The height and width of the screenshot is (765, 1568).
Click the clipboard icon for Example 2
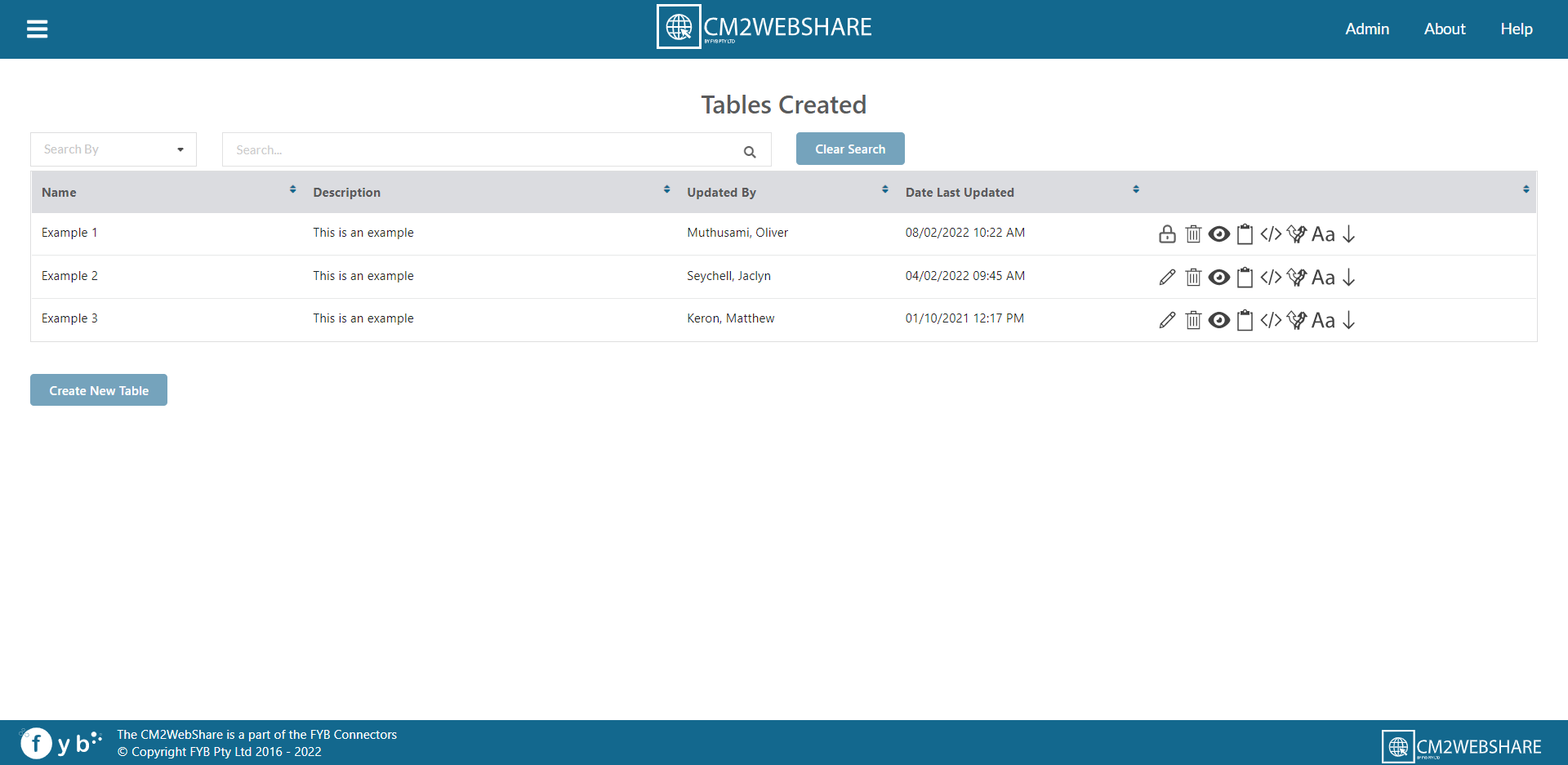1245,278
